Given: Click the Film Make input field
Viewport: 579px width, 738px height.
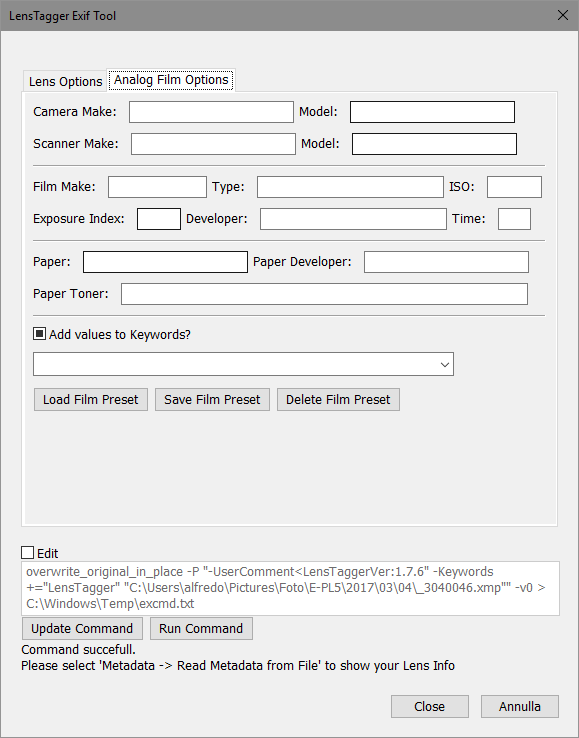Looking at the screenshot, I should click(x=157, y=187).
